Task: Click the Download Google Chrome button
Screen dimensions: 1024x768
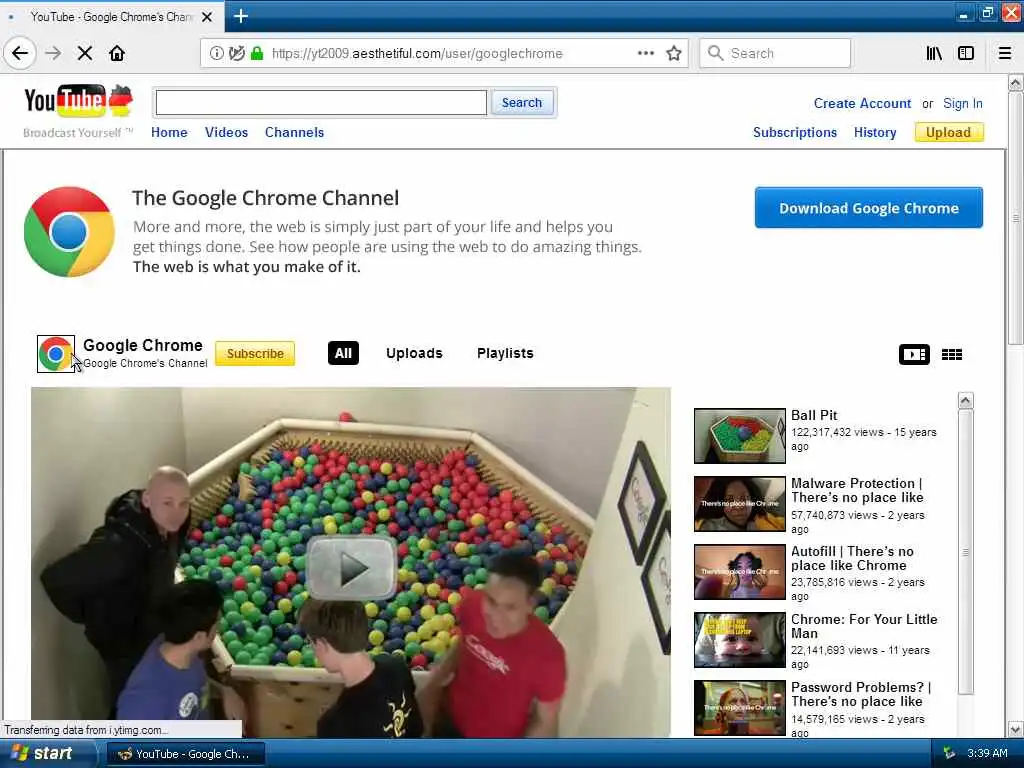Action: (x=869, y=208)
